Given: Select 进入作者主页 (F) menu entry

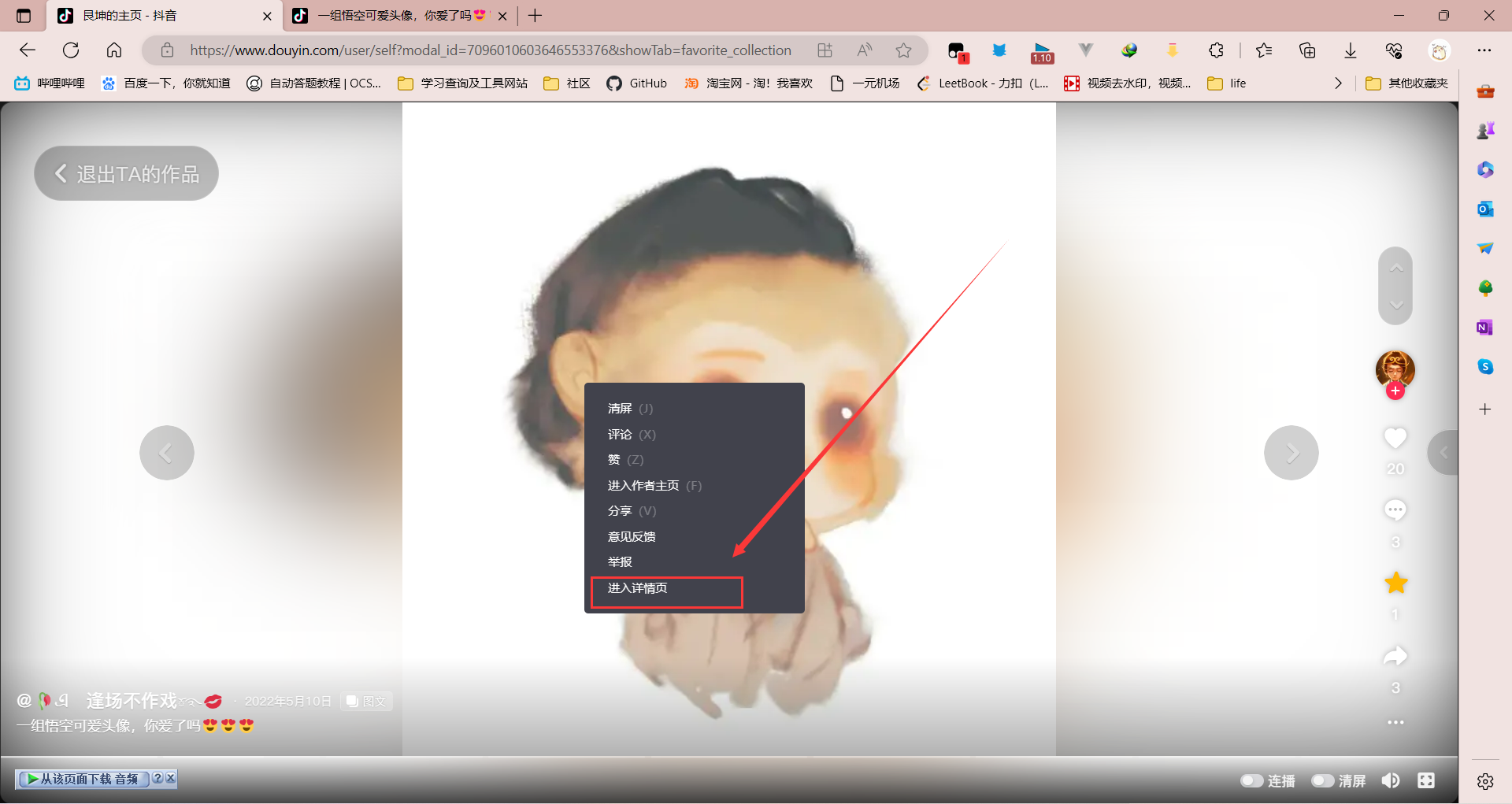Looking at the screenshot, I should 654,486.
